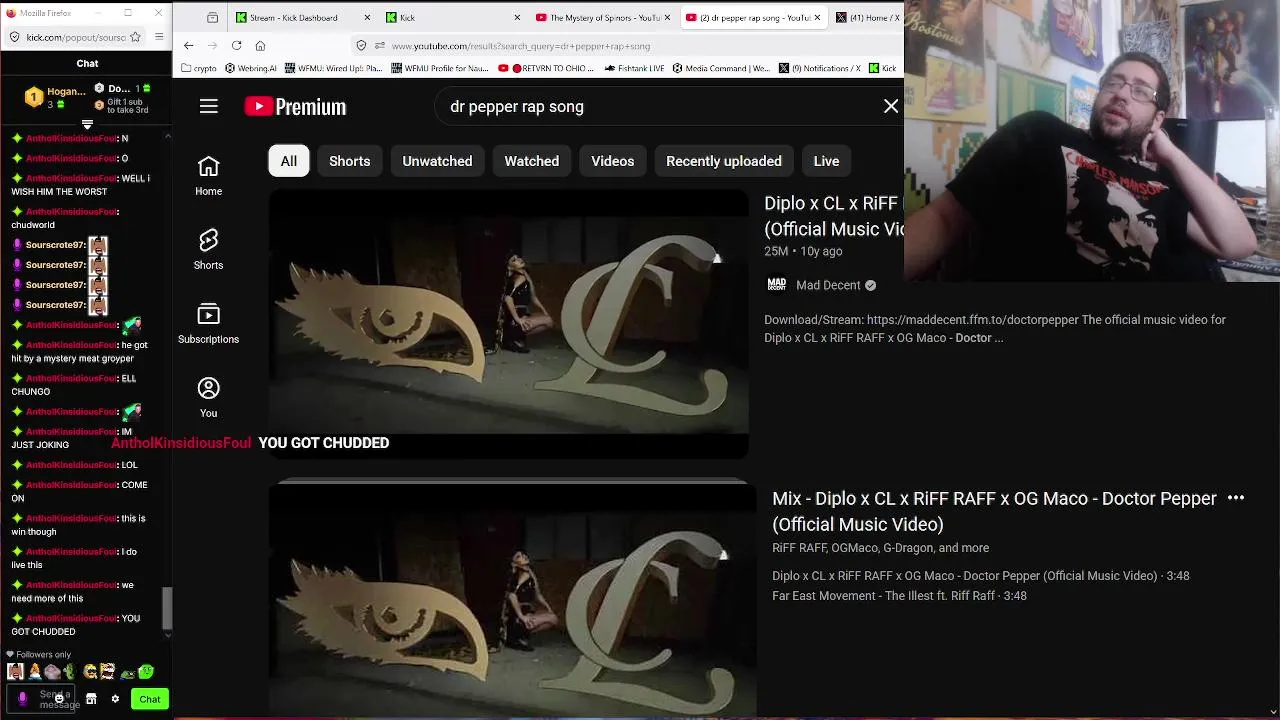Click the 'Followers only' chat label
Image resolution: width=1280 pixels, height=720 pixels.
pyautogui.click(x=44, y=655)
